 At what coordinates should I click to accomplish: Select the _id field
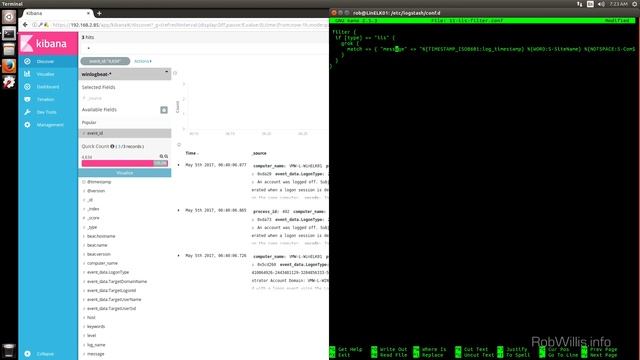click(x=90, y=200)
